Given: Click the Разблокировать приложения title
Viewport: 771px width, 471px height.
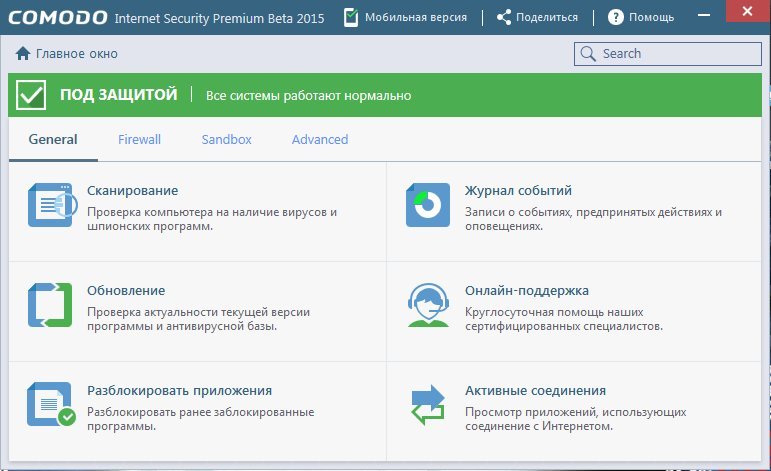Looking at the screenshot, I should click(x=179, y=391).
